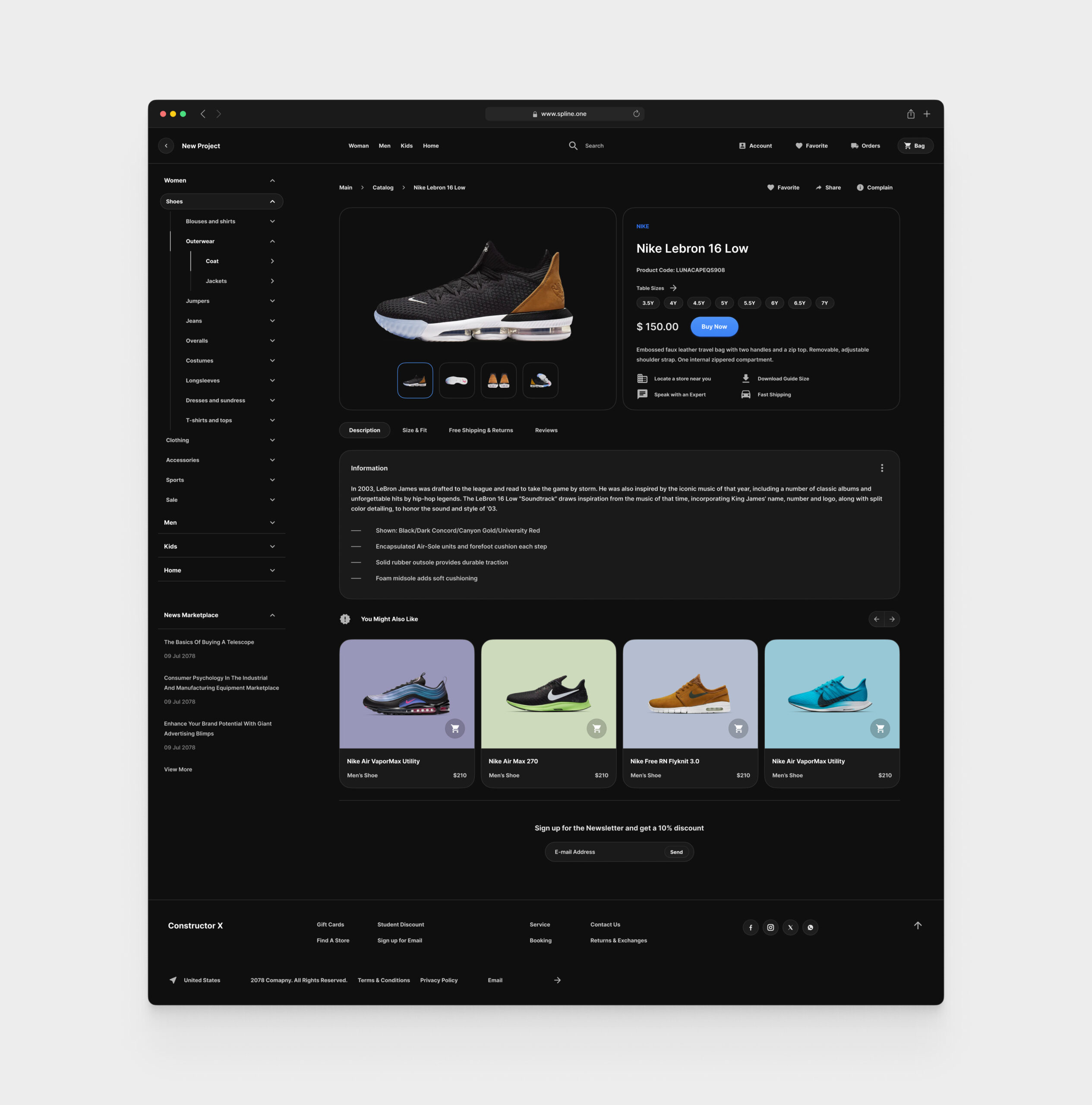Viewport: 1092px width, 1105px height.
Task: Collapse News Marketplace section
Action: point(272,616)
